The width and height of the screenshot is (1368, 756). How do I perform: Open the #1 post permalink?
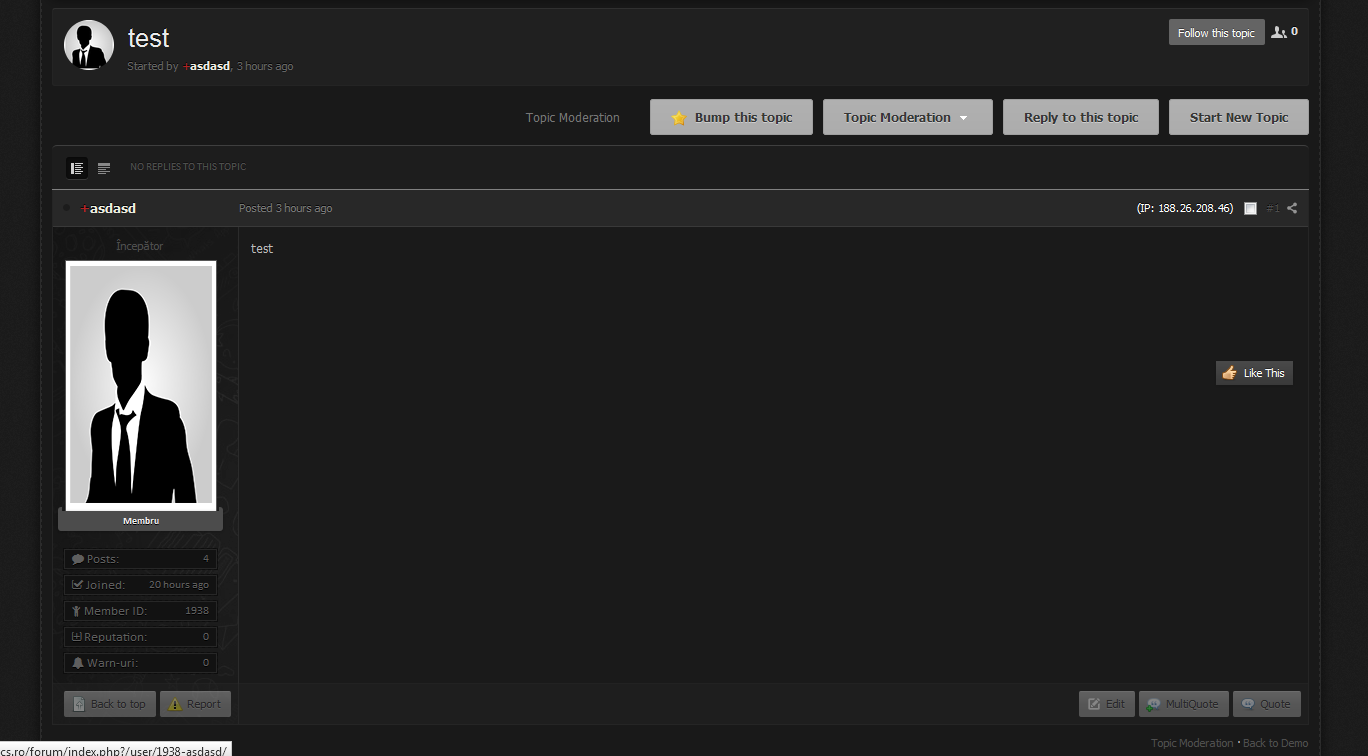pyautogui.click(x=1273, y=208)
